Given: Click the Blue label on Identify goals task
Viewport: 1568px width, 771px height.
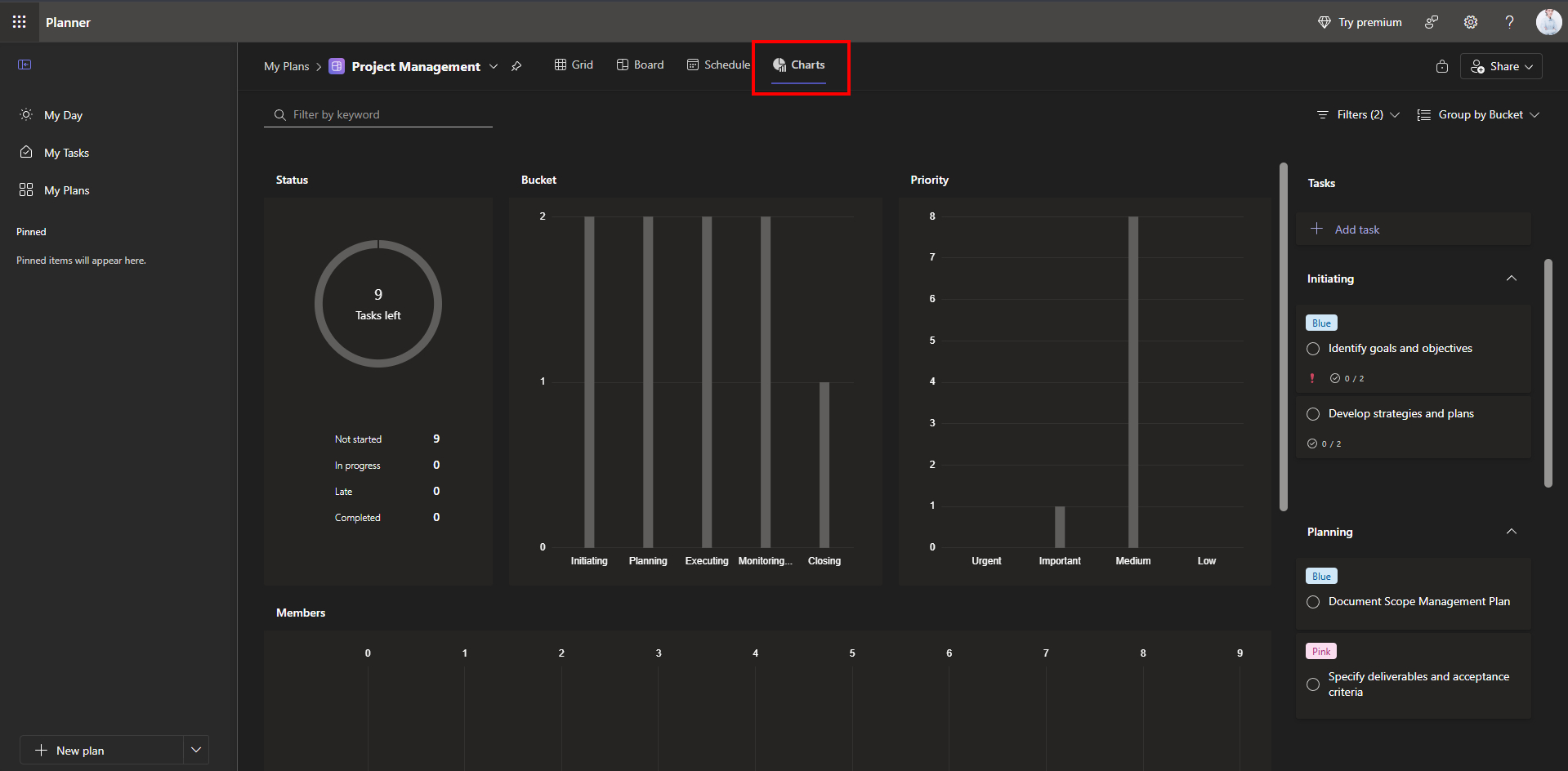Looking at the screenshot, I should pyautogui.click(x=1321, y=323).
